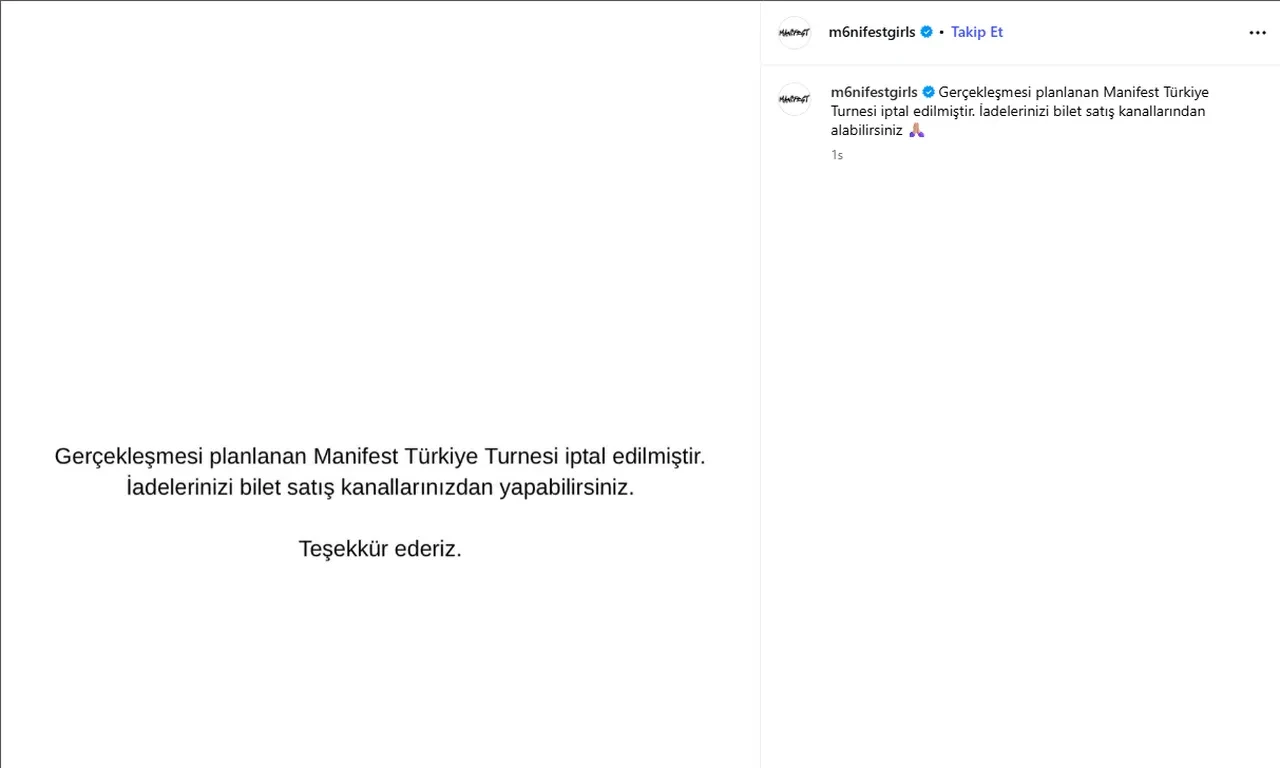Viewport: 1280px width, 768px height.
Task: Click the Manifest avatar beside the caption
Action: 794,99
